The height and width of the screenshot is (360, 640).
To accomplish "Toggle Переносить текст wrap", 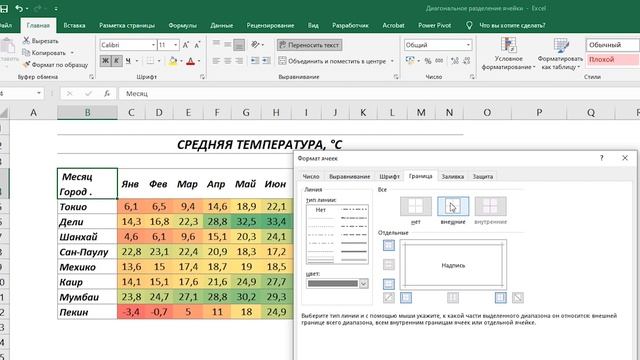I will click(309, 45).
